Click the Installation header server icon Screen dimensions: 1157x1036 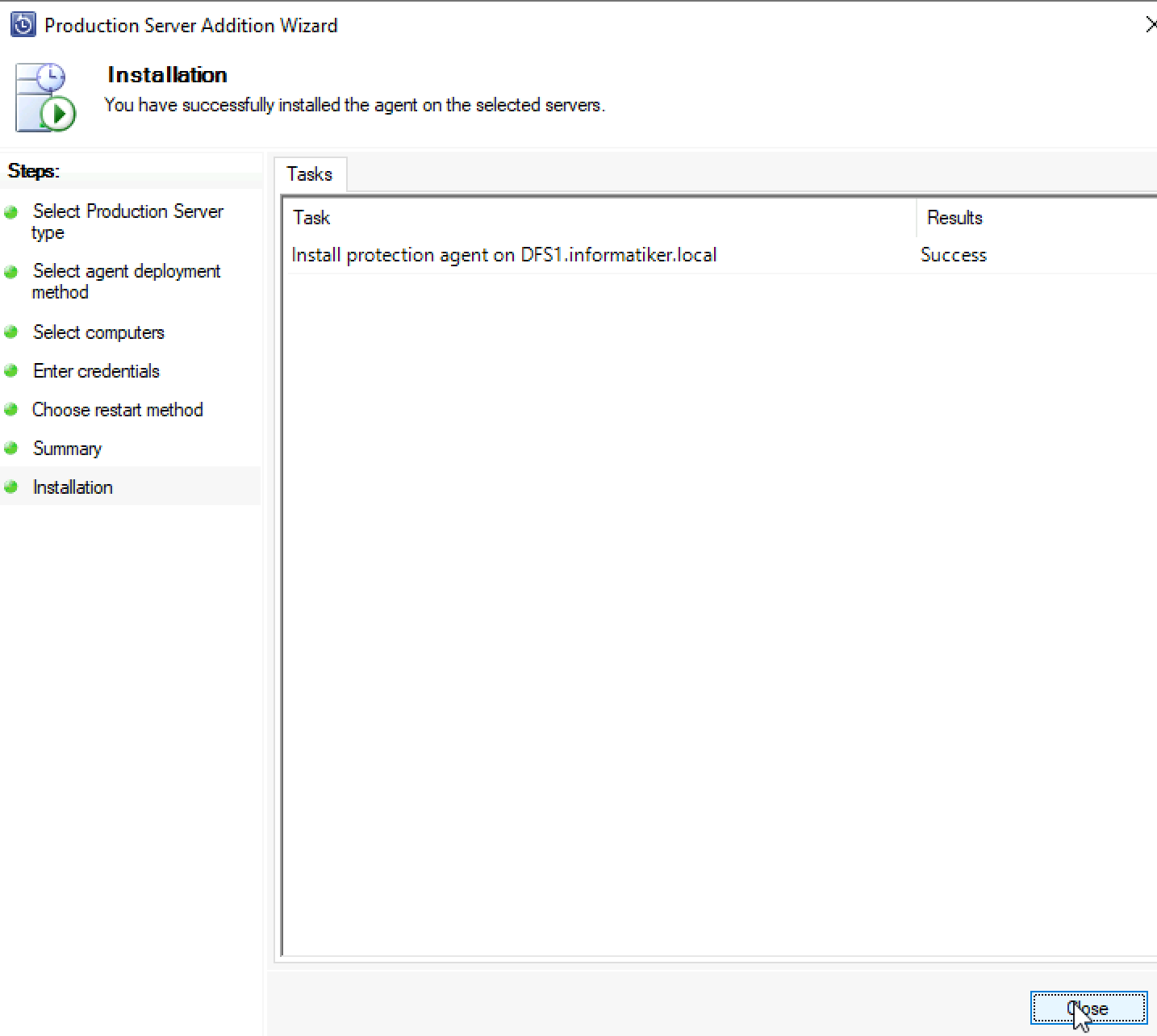coord(45,98)
